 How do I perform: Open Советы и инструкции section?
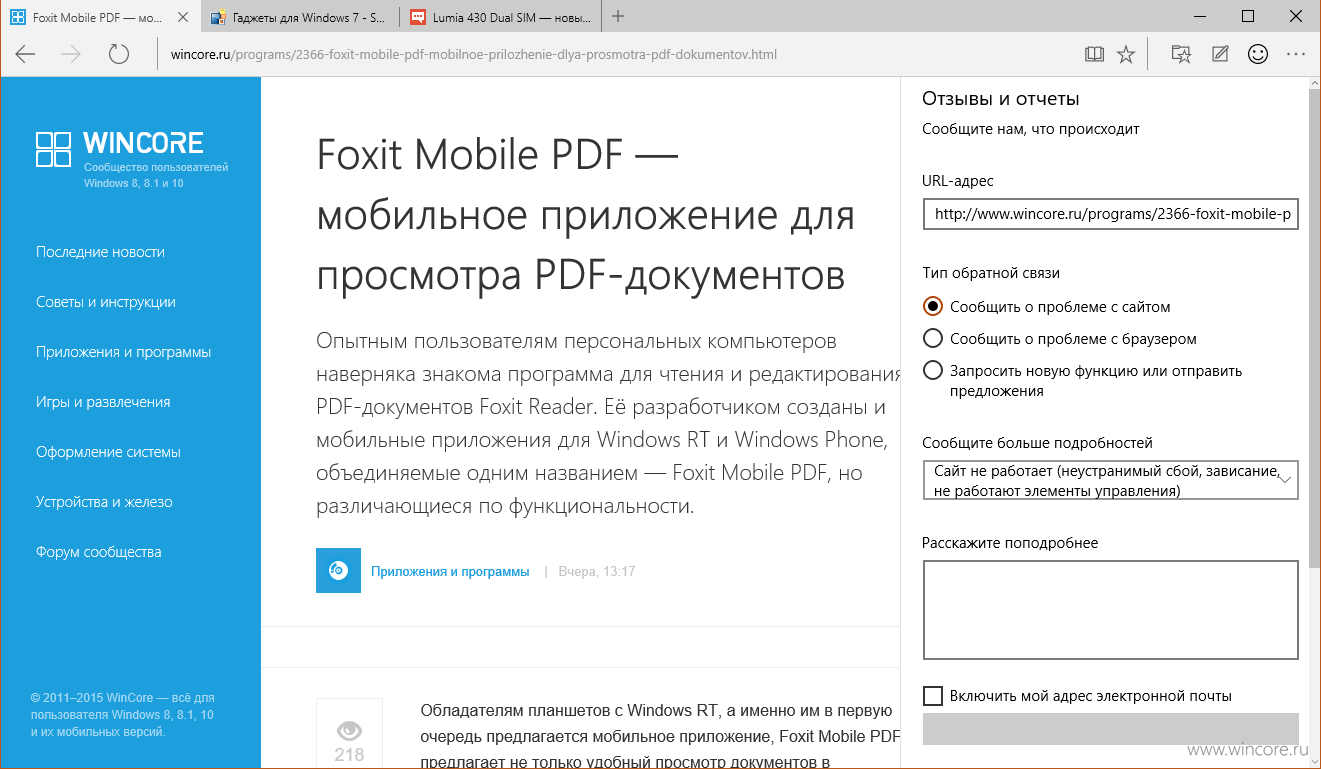(x=106, y=302)
